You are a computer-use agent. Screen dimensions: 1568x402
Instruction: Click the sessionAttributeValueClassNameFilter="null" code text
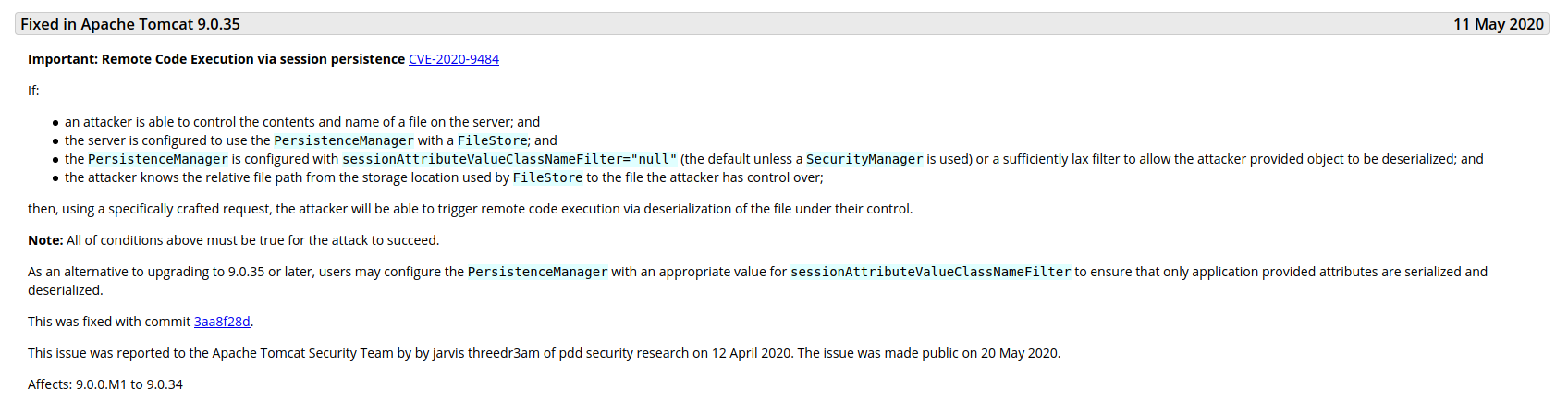(509, 159)
